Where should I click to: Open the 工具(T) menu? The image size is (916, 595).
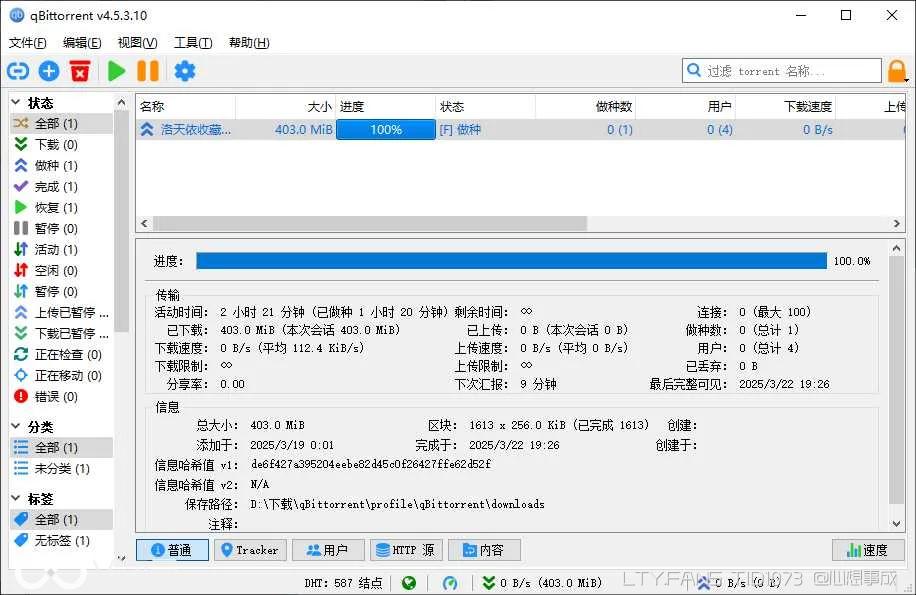click(x=193, y=43)
